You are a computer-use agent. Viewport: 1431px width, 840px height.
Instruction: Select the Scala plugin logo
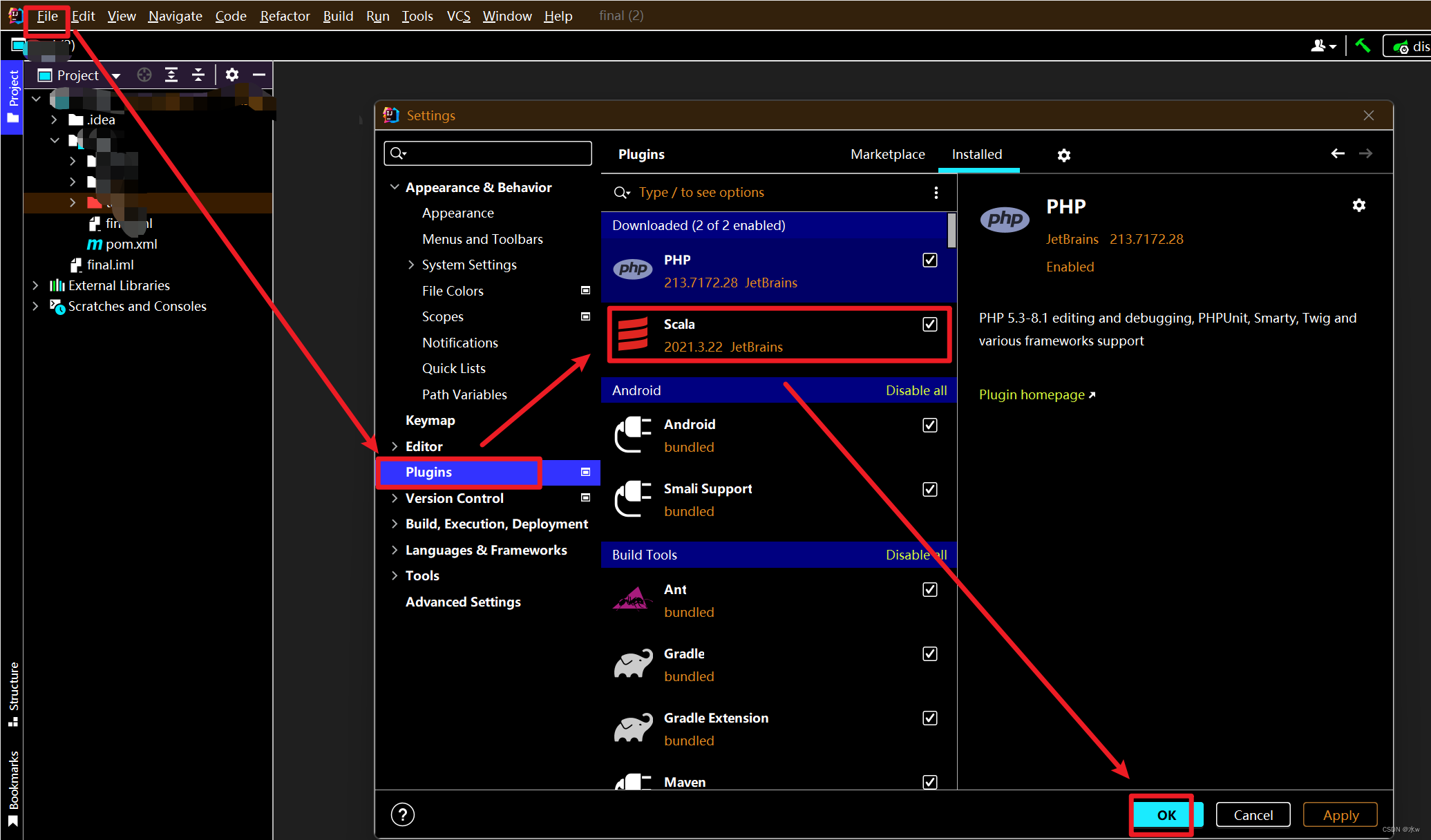click(x=633, y=334)
